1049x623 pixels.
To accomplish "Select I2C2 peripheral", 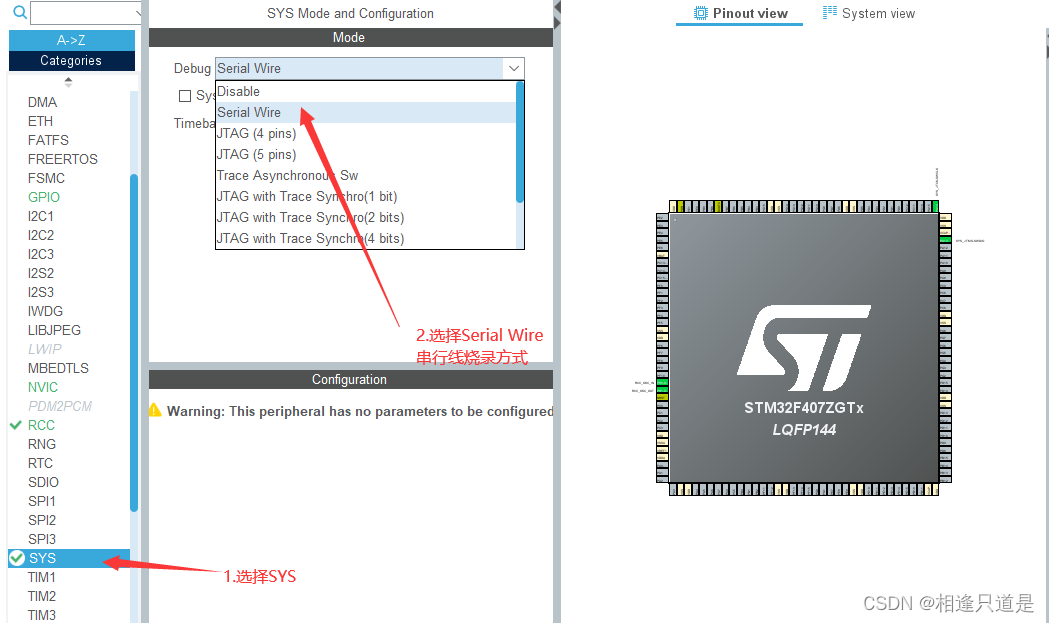I will [40, 235].
